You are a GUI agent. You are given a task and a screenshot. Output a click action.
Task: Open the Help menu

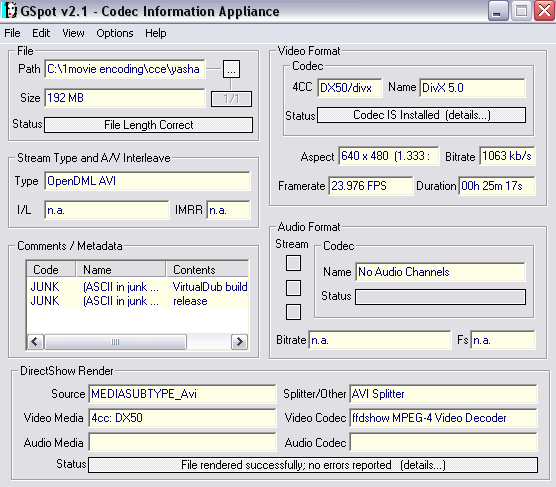156,33
